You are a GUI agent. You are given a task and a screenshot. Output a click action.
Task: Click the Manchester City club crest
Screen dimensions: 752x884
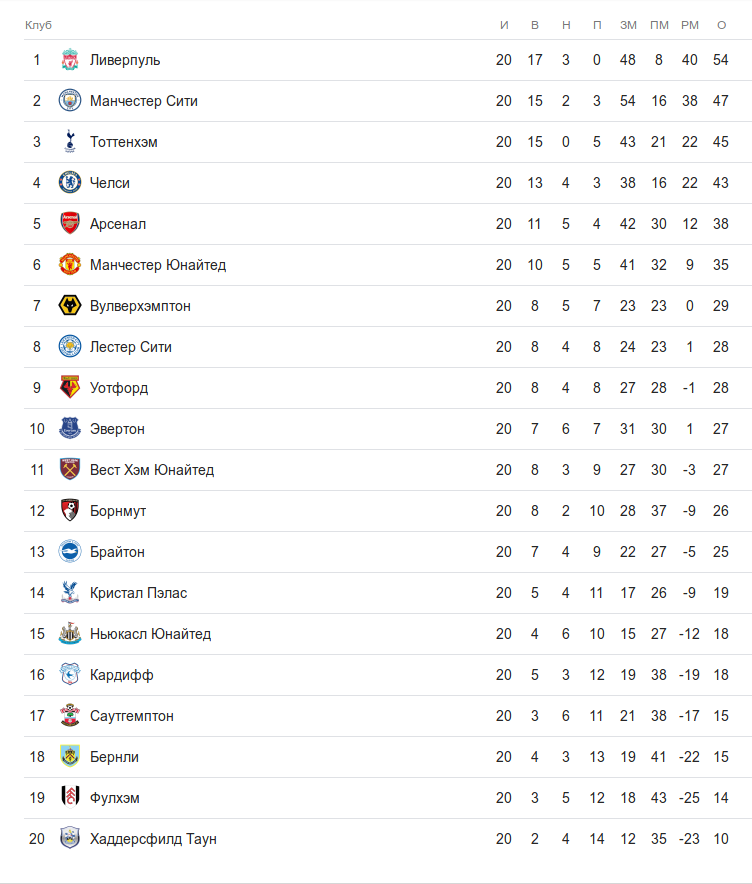69,101
